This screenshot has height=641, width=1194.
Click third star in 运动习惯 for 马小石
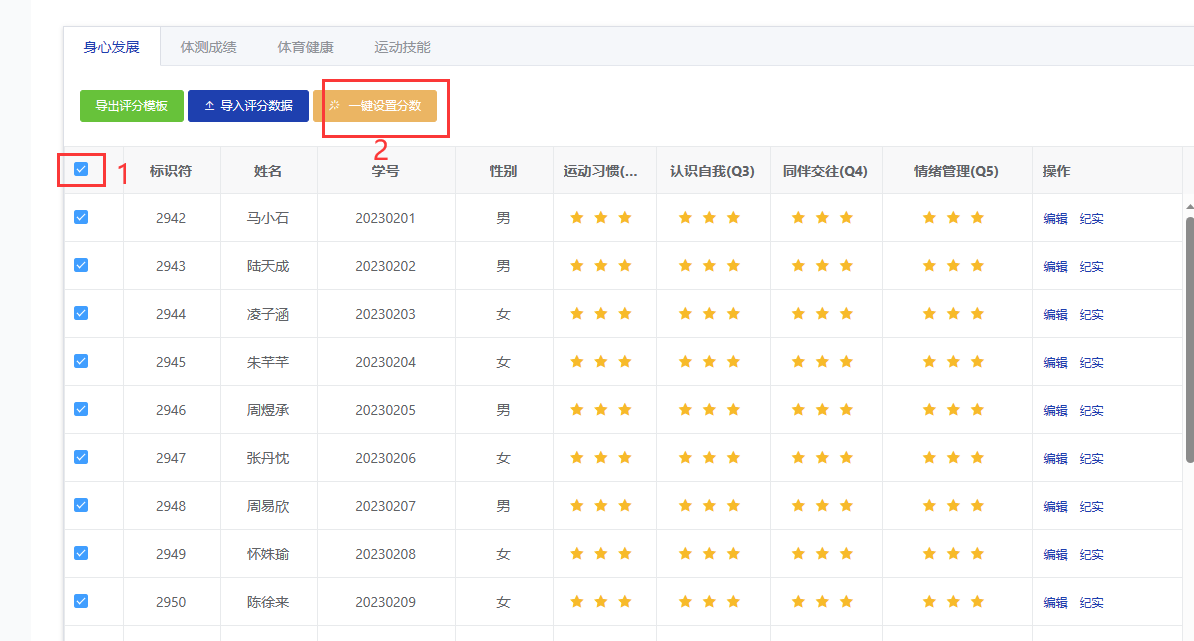coord(625,218)
